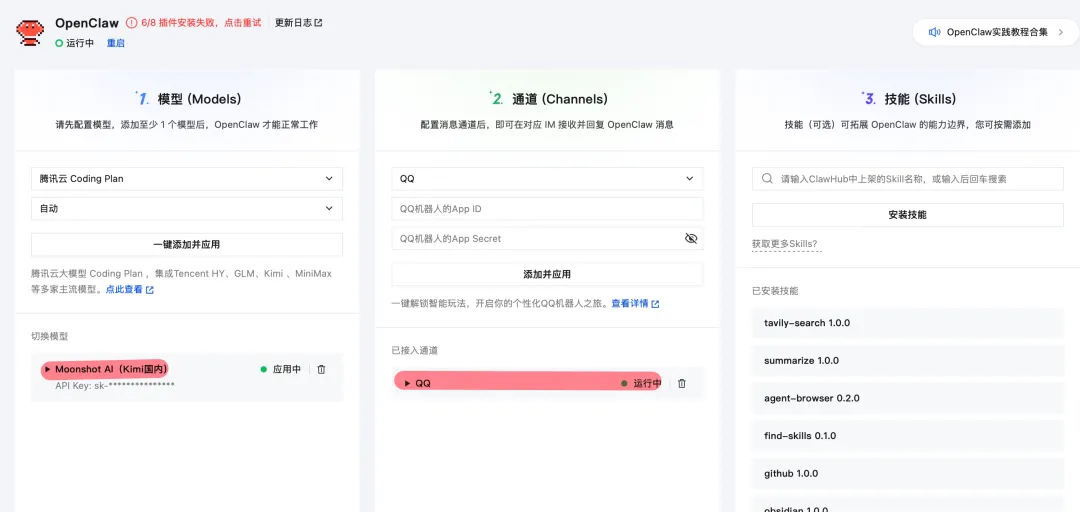
Task: Click the 切换模型 label
Action: (50, 336)
